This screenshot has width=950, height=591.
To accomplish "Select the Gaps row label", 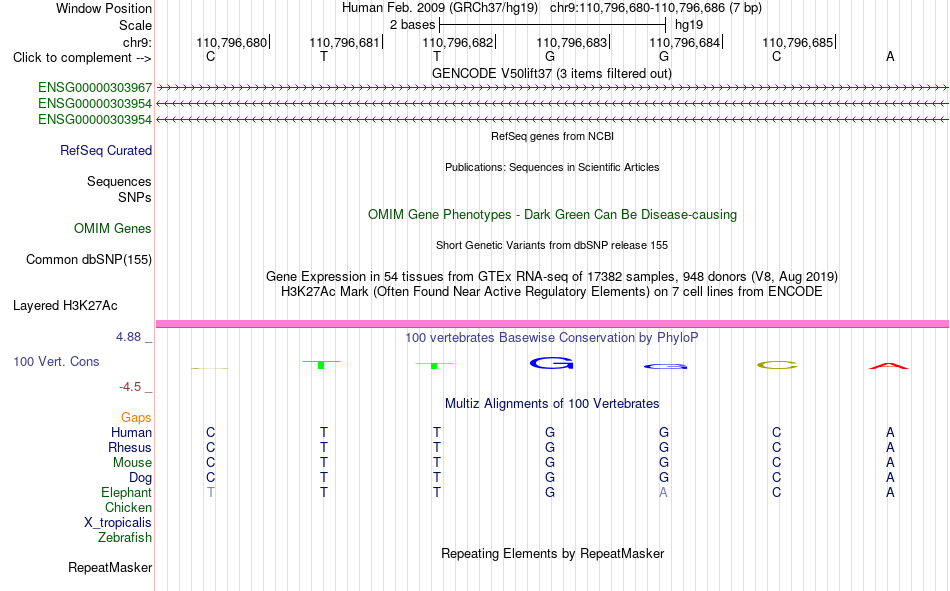I will tap(136, 417).
